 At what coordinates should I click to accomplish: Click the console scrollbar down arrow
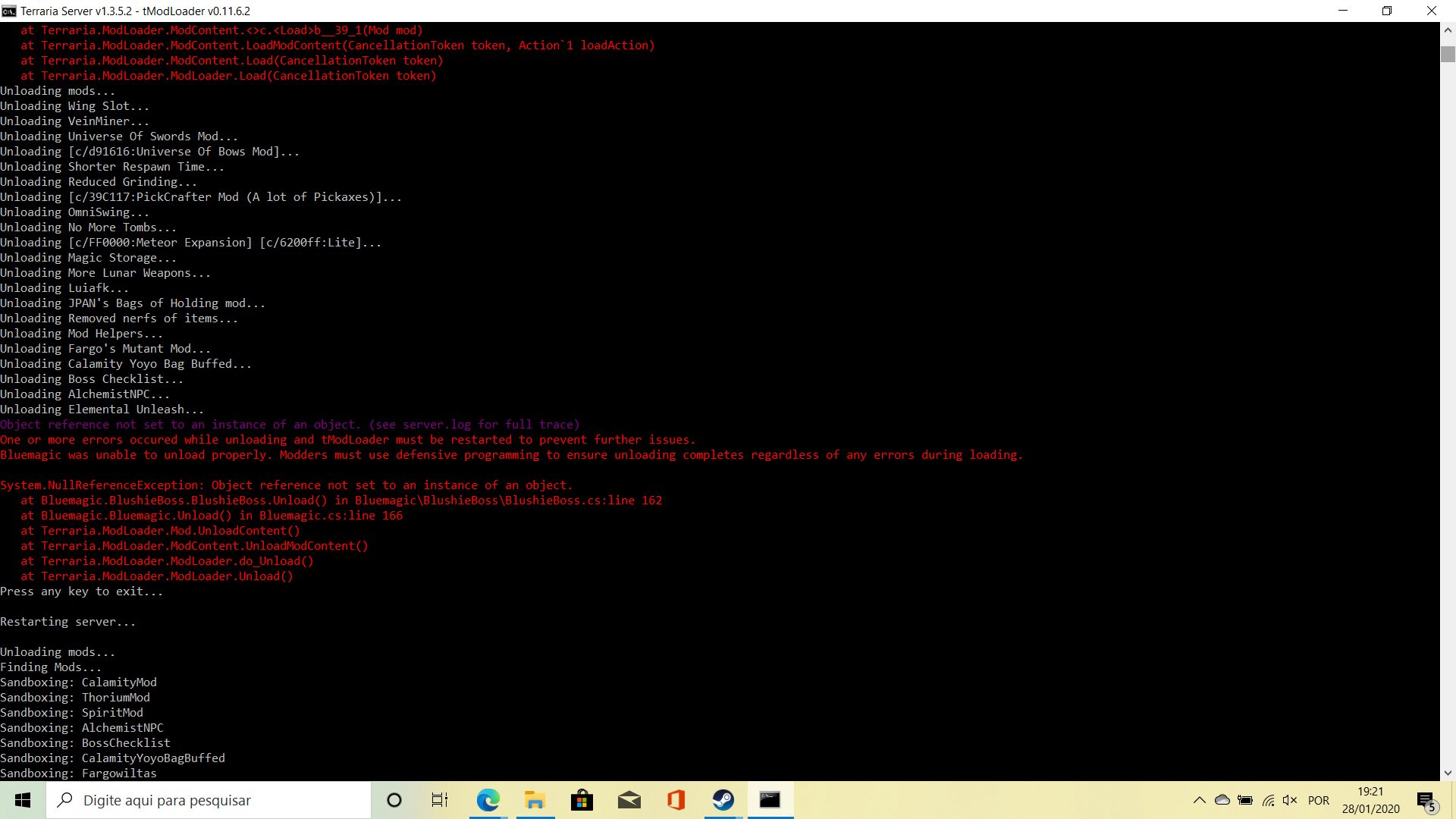point(1448,773)
